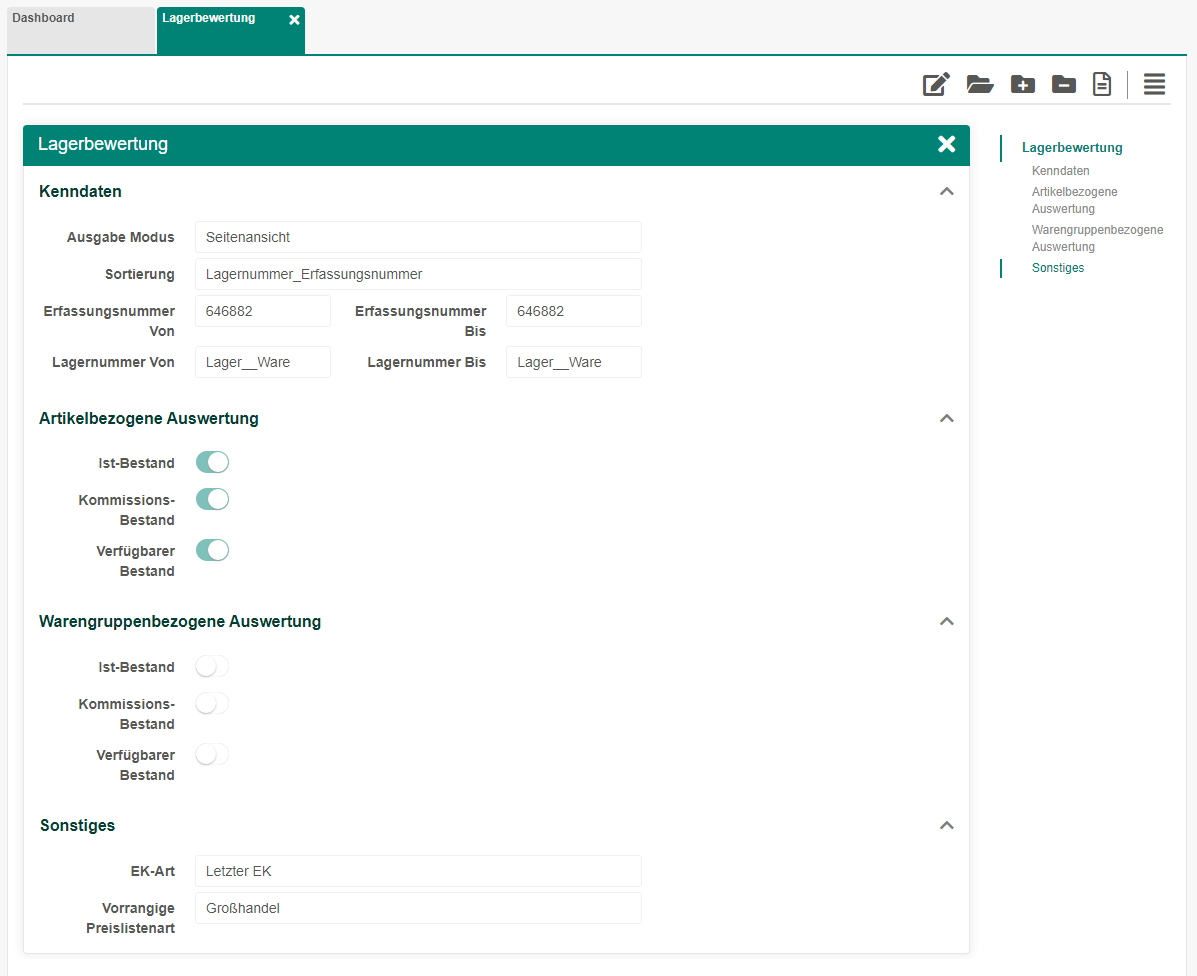The image size is (1197, 976).
Task: Go to Sonstiges in side navigation
Action: (1057, 268)
